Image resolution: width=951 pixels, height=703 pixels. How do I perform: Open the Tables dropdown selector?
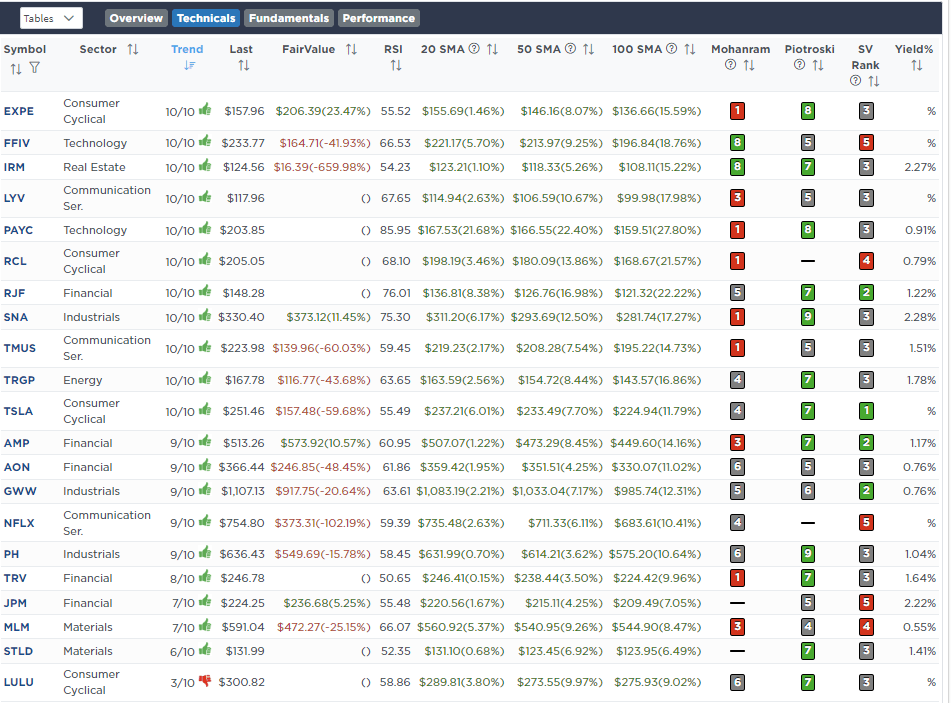click(x=50, y=17)
